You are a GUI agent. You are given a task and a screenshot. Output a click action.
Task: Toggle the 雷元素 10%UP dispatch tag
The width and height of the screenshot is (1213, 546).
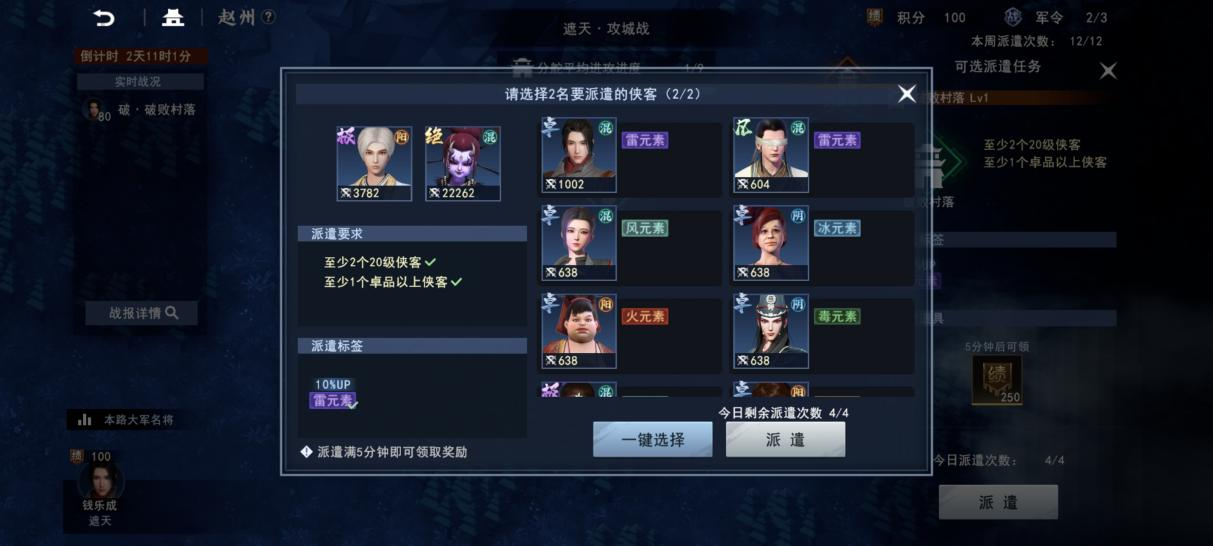click(x=333, y=394)
